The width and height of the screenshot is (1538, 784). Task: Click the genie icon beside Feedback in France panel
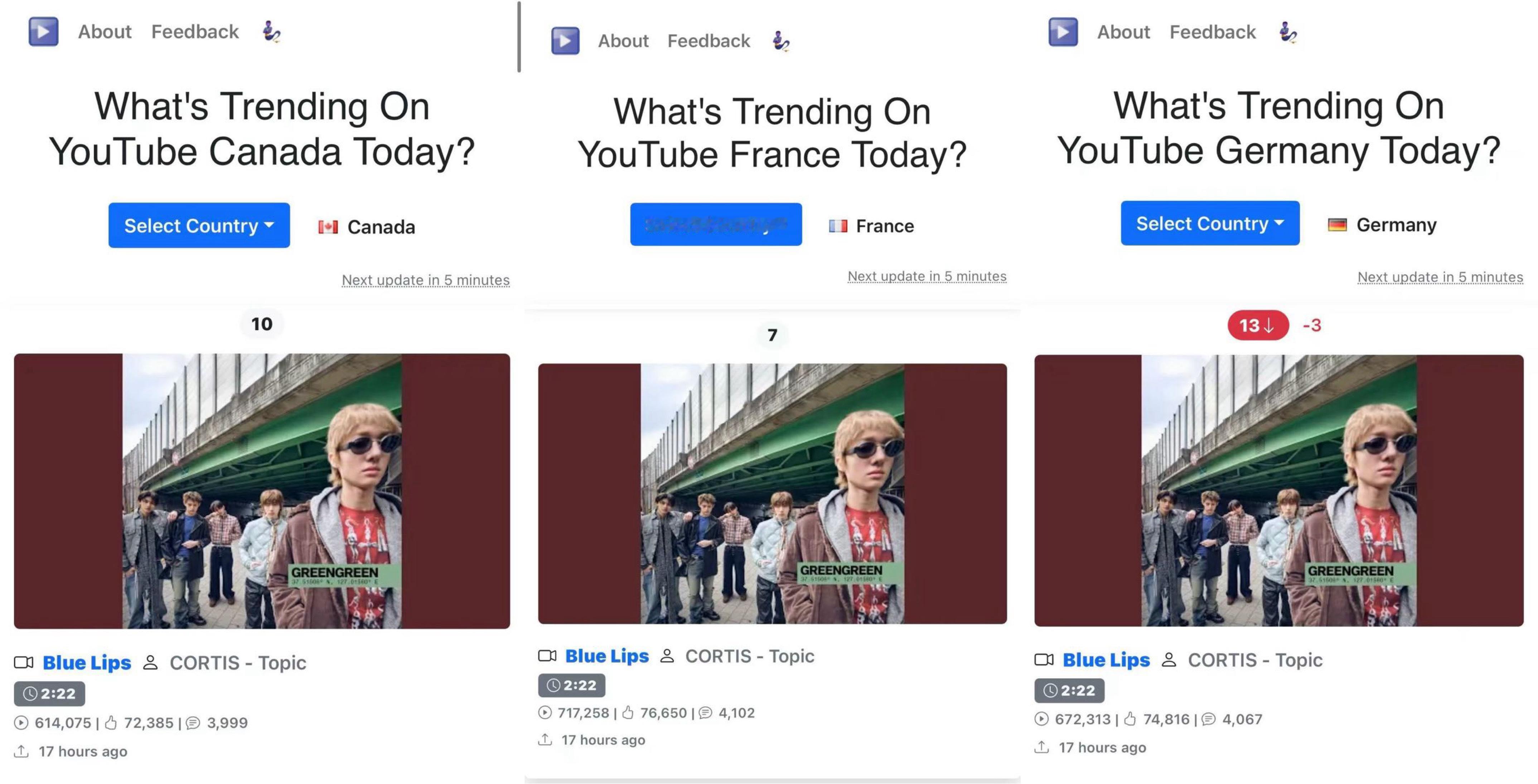781,40
